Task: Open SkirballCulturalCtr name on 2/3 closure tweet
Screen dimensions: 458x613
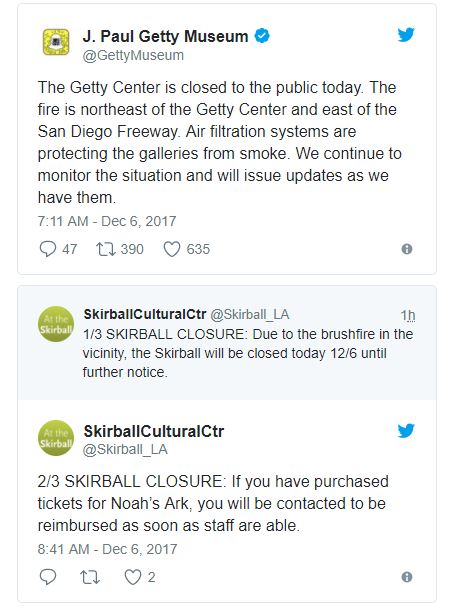Action: point(154,431)
